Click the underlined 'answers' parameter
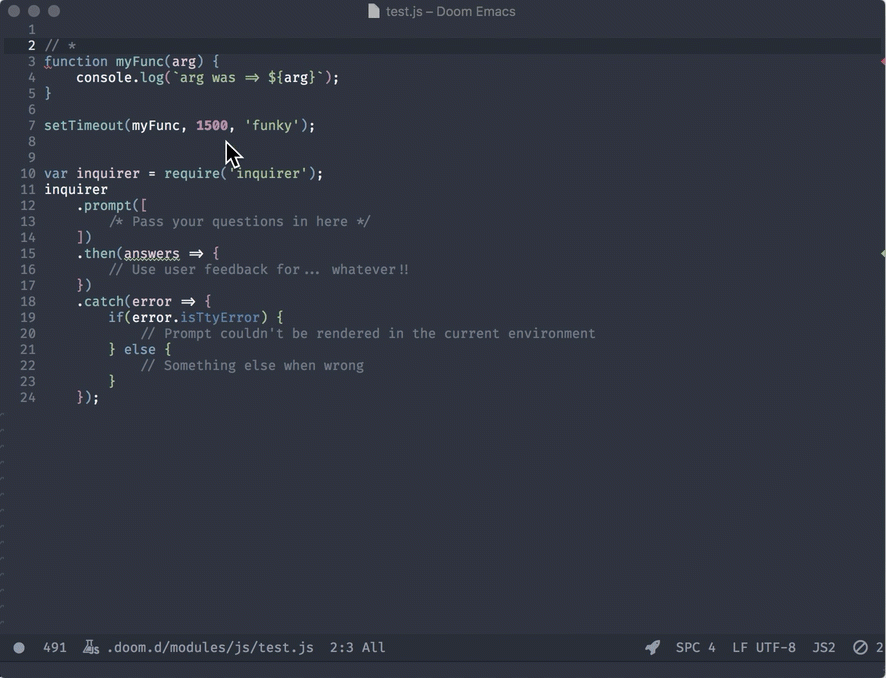The width and height of the screenshot is (886, 678). pyautogui.click(x=151, y=254)
